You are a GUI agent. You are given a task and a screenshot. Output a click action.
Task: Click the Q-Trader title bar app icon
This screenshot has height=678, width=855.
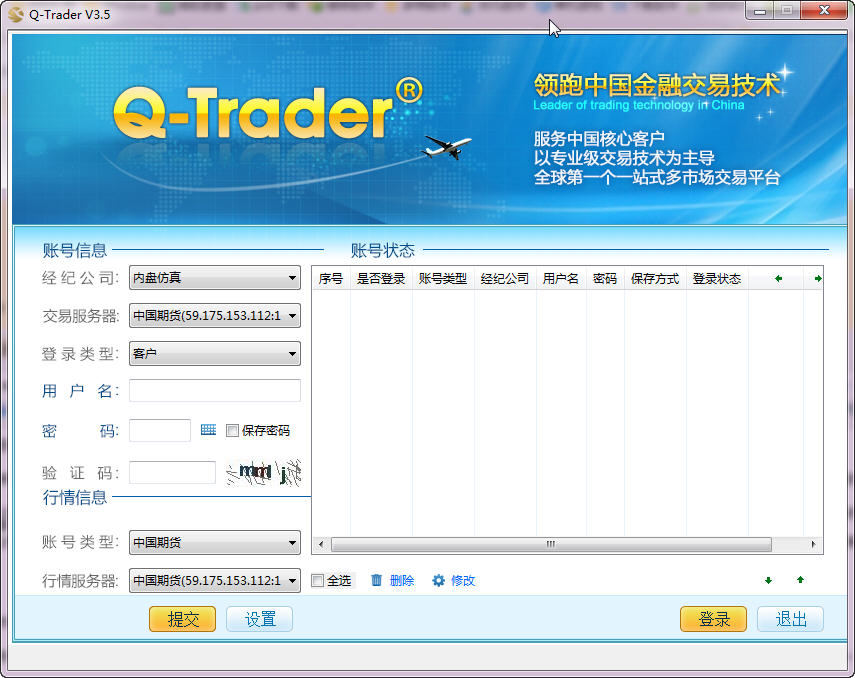pyautogui.click(x=16, y=14)
